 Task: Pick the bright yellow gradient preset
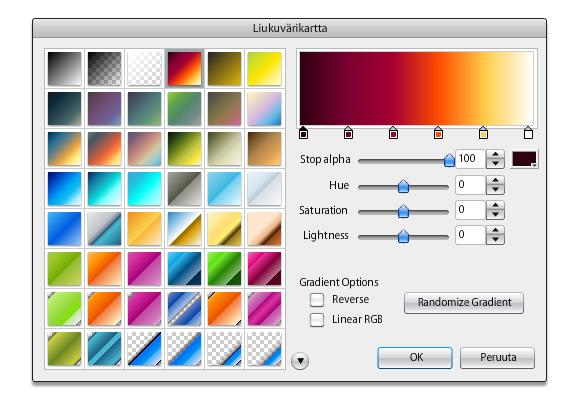coord(264,69)
